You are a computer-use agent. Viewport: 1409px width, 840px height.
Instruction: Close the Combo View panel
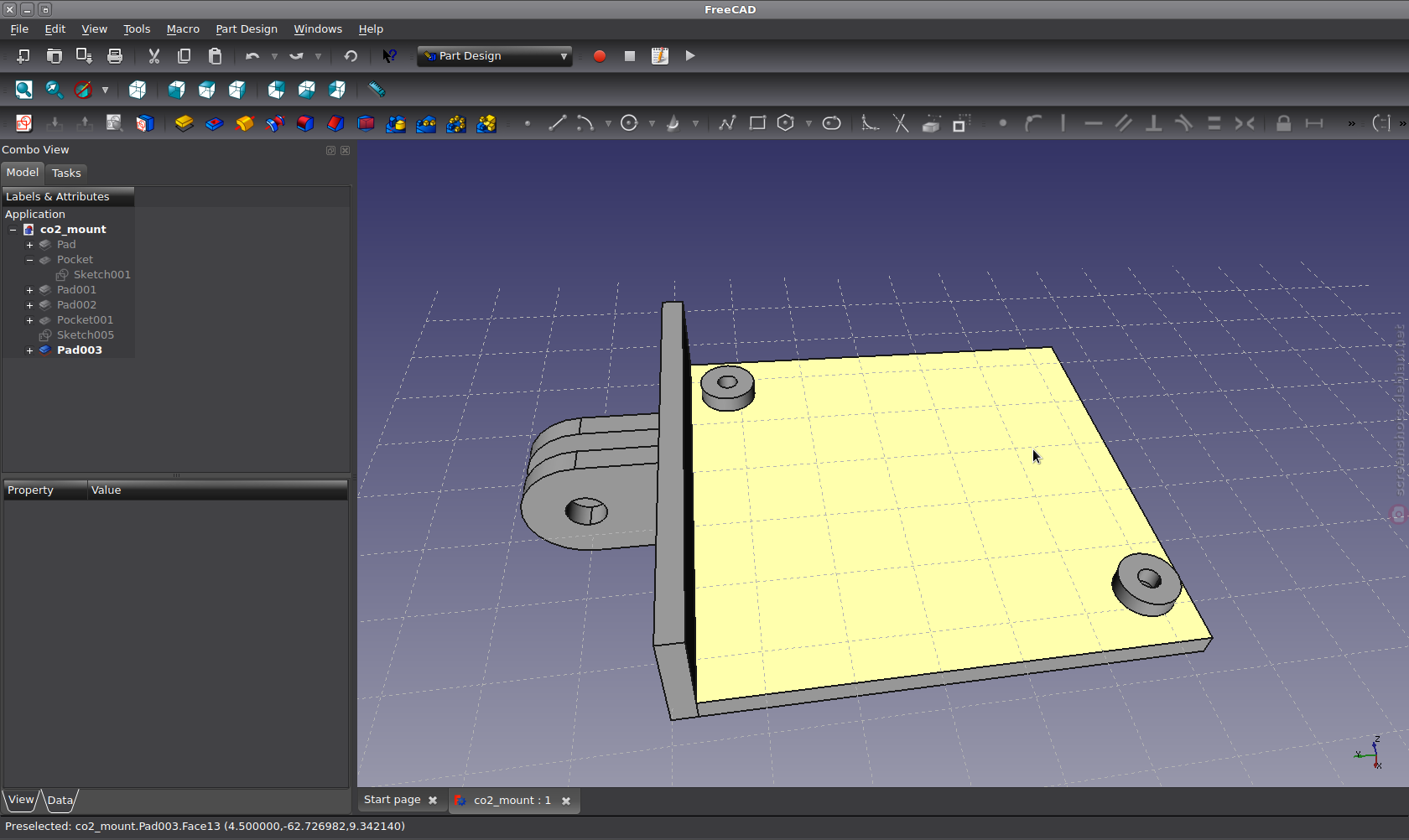point(345,150)
